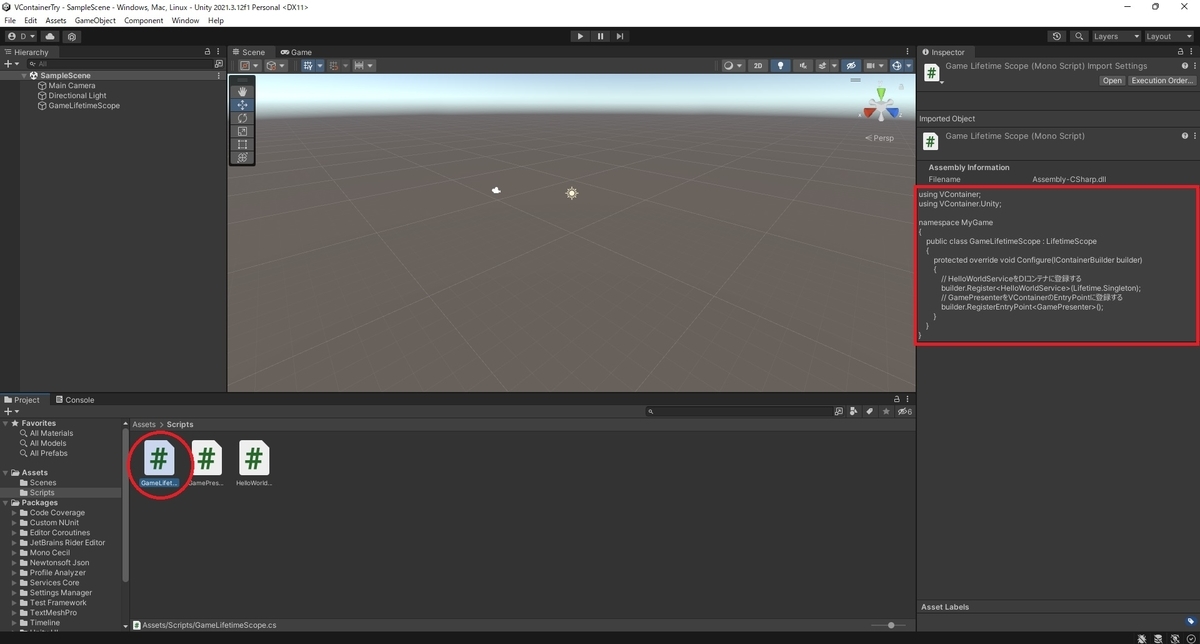Click the Step frame button
1200x644 pixels.
pos(620,36)
